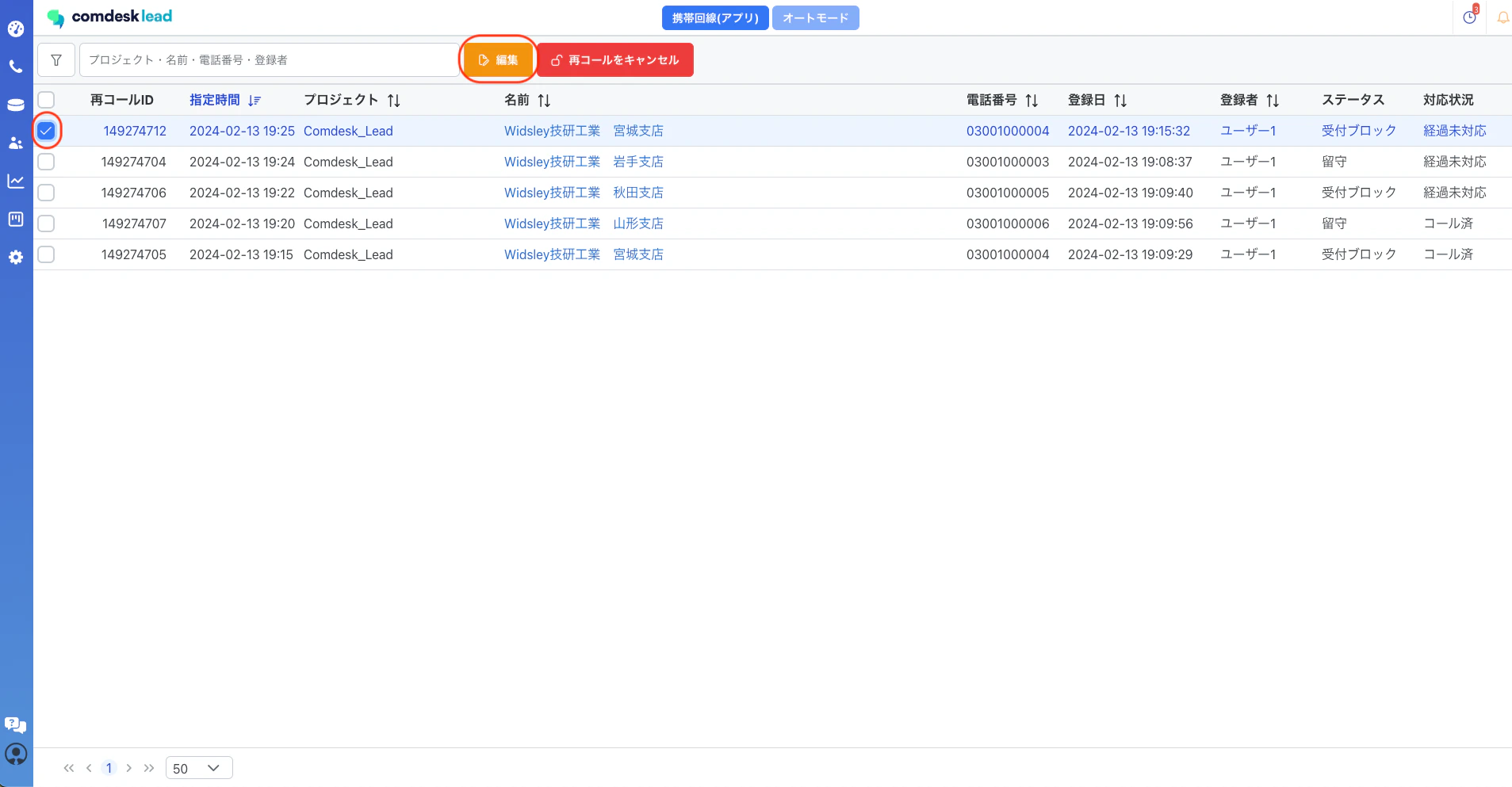Sort by 名前 column arrows
1512x787 pixels.
coord(544,101)
